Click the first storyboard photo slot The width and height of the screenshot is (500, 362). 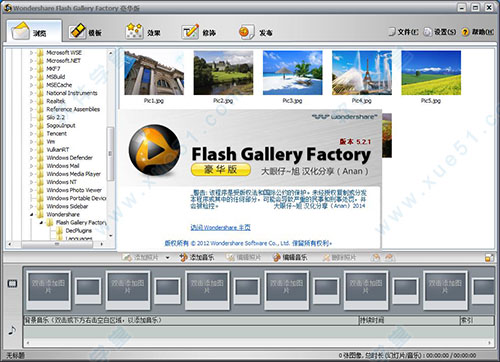point(49,290)
